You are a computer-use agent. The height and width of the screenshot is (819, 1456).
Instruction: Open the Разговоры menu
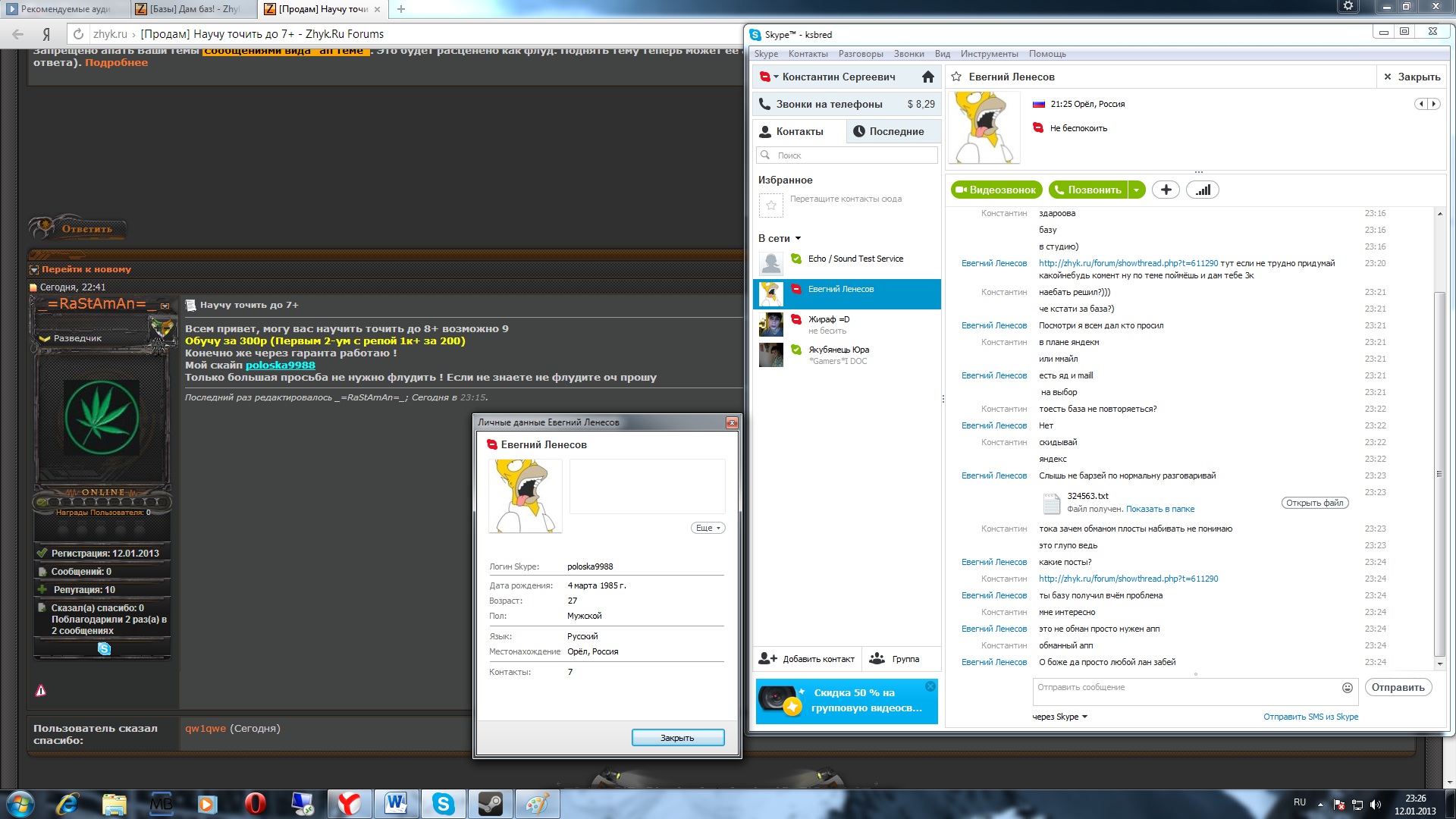click(861, 54)
